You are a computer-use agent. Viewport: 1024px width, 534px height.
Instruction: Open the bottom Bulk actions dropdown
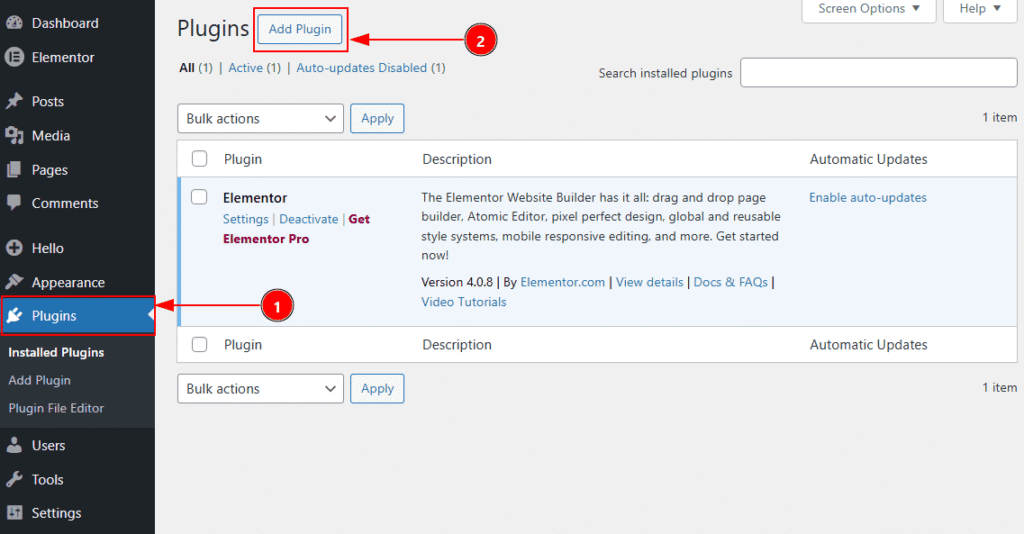pos(261,388)
